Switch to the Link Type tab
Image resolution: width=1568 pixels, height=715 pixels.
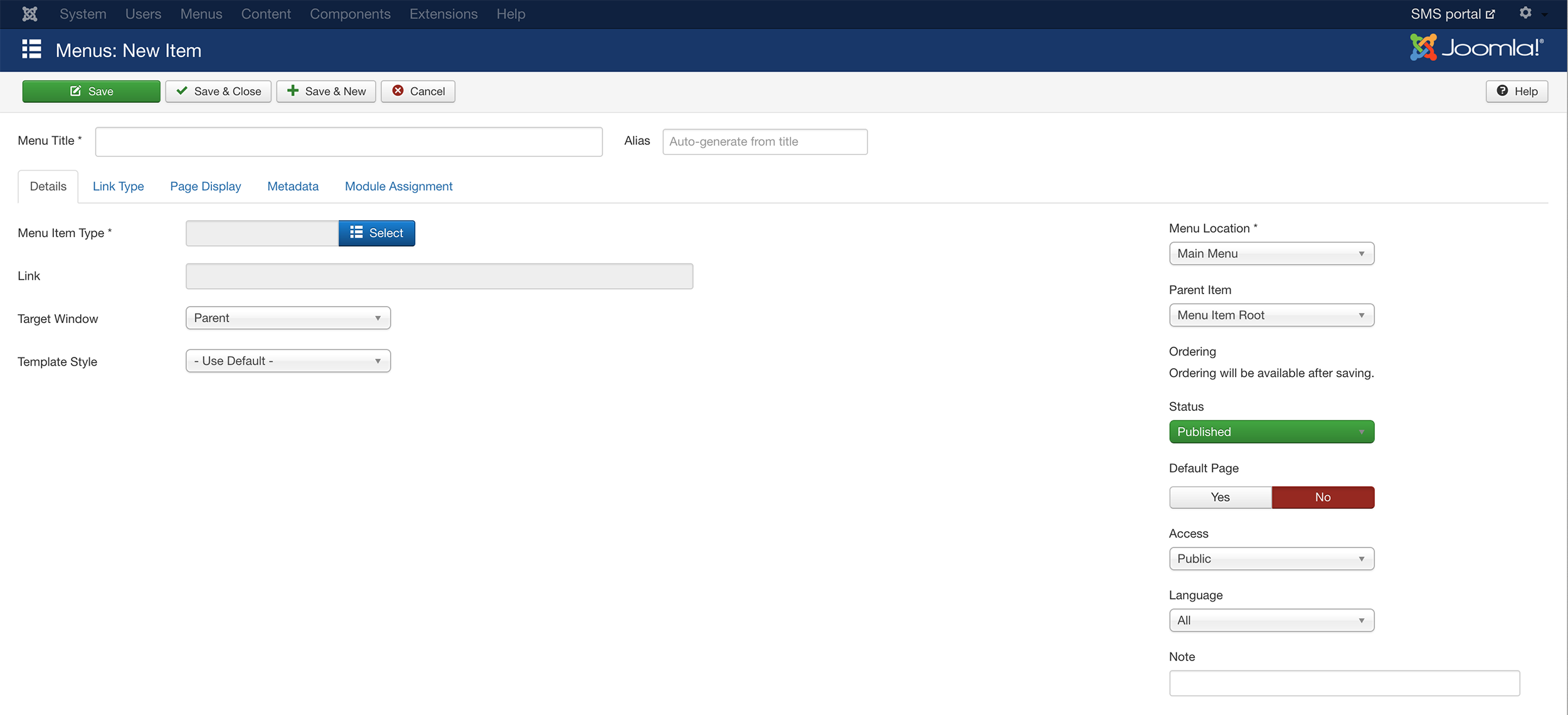[118, 186]
